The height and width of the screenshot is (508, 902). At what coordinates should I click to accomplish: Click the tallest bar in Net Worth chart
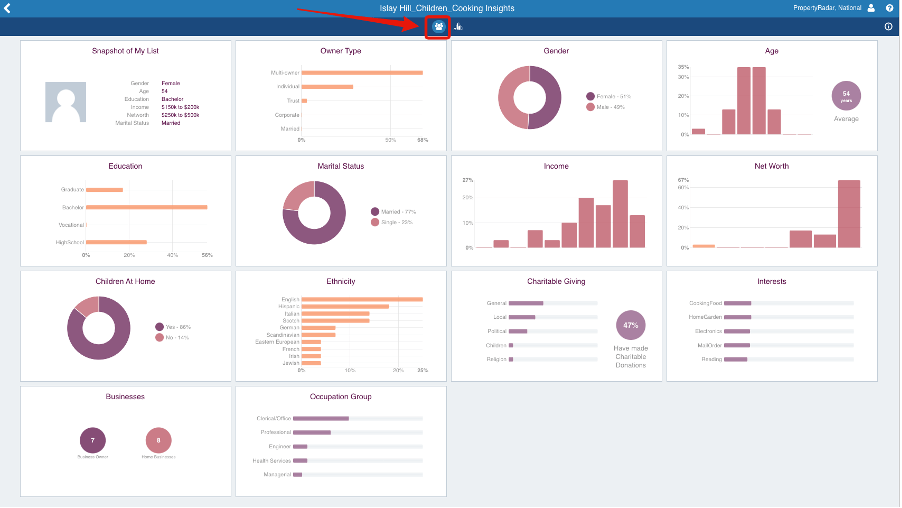click(x=849, y=214)
